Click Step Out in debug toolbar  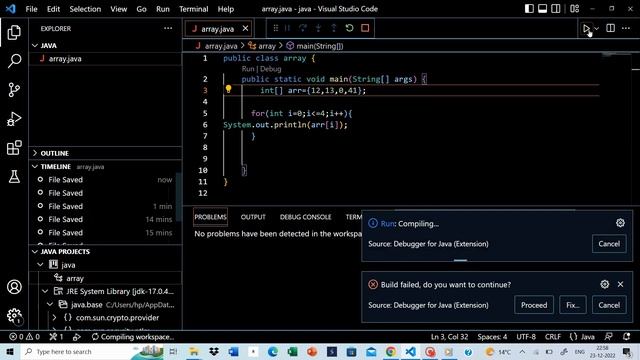[333, 28]
